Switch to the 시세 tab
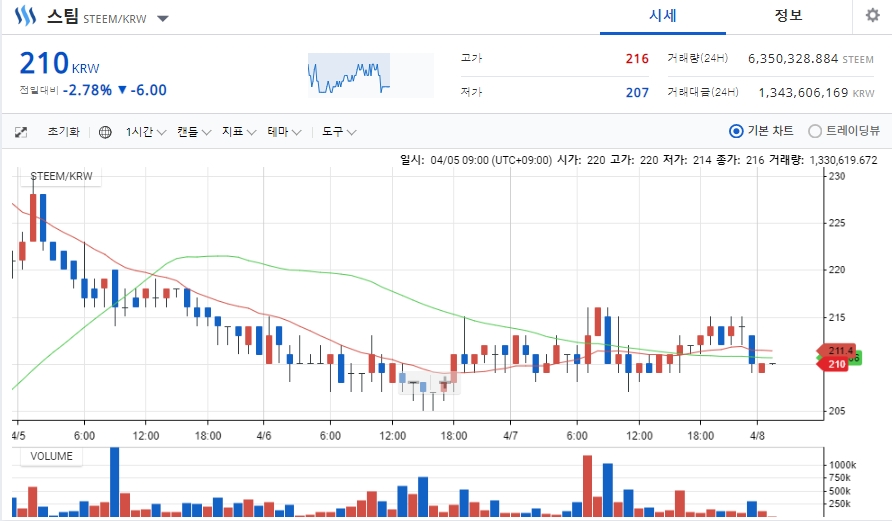892x521 pixels. pos(663,16)
